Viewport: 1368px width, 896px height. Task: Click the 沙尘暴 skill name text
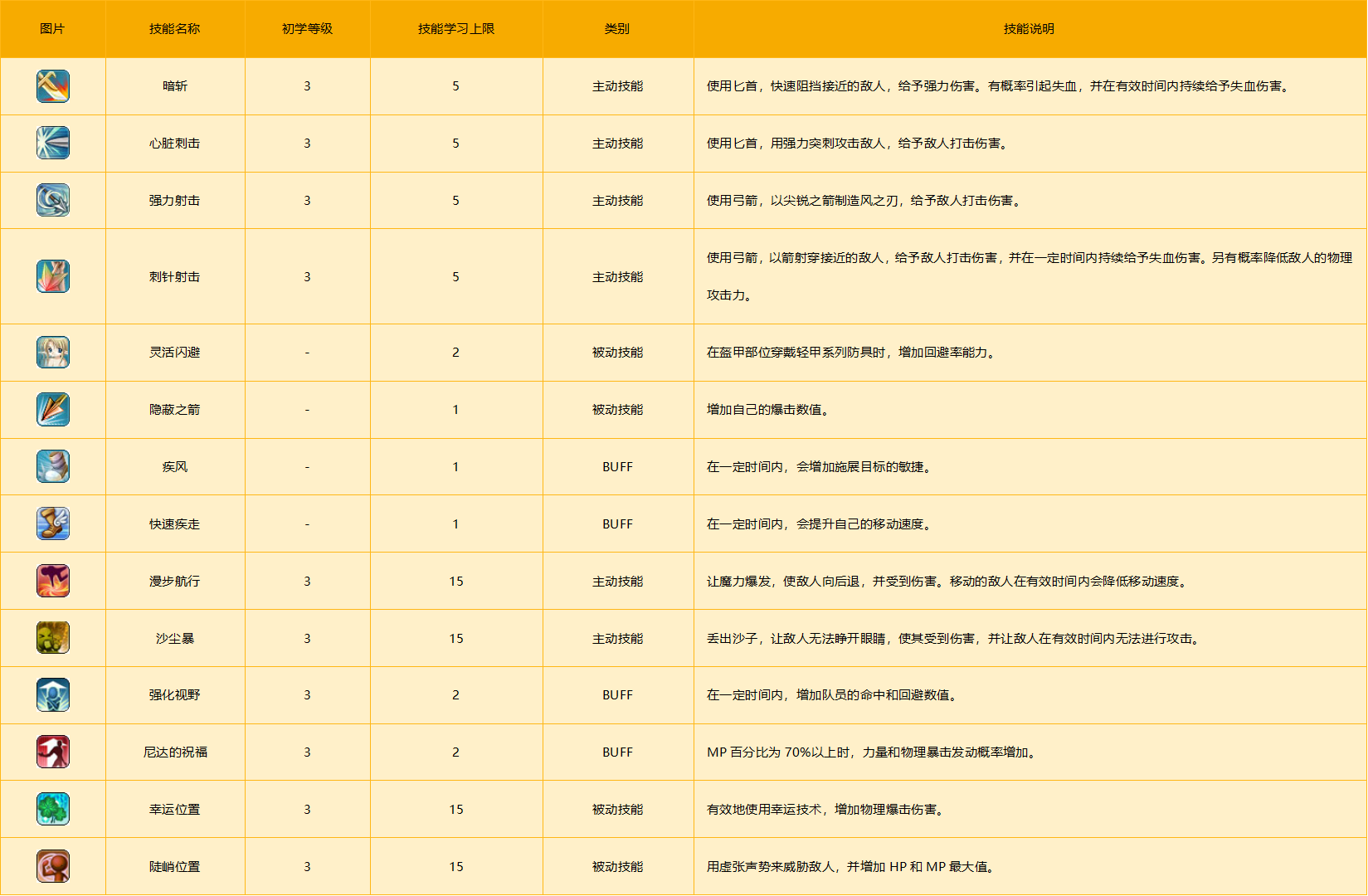pos(174,639)
